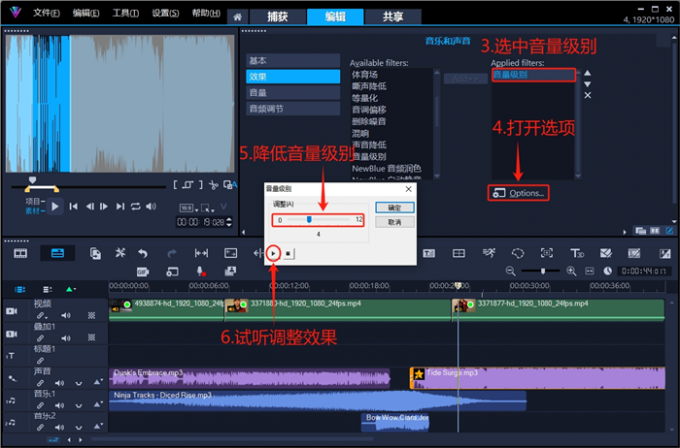
Task: Click the voice-over microphone record icon
Action: pos(201,271)
